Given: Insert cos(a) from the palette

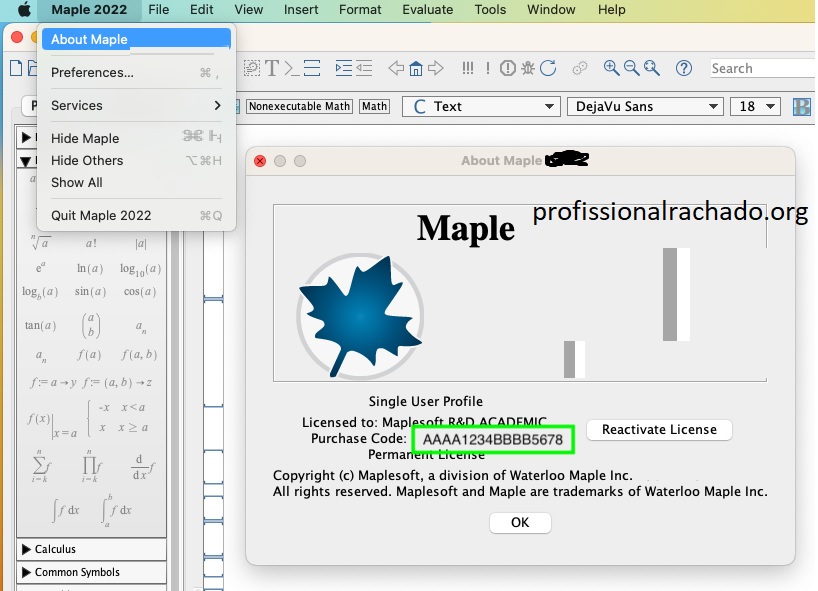Looking at the screenshot, I should [x=140, y=292].
